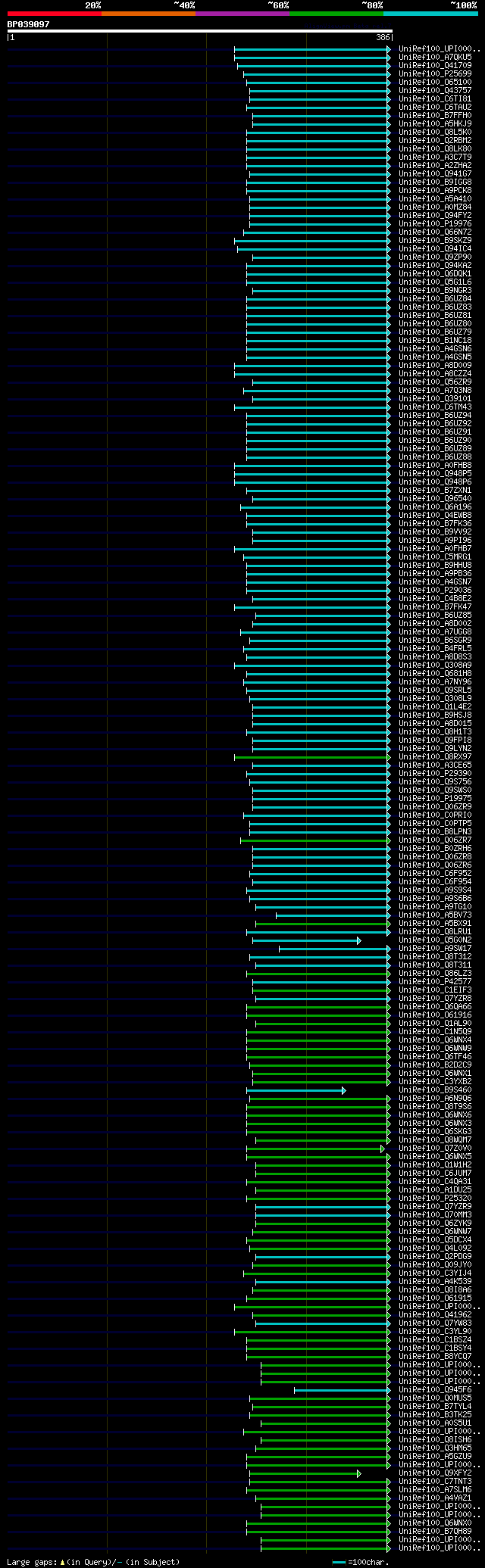The width and height of the screenshot is (485, 1568).
Task: Click the purple ~60% identity legend bar
Action: pos(242,14)
